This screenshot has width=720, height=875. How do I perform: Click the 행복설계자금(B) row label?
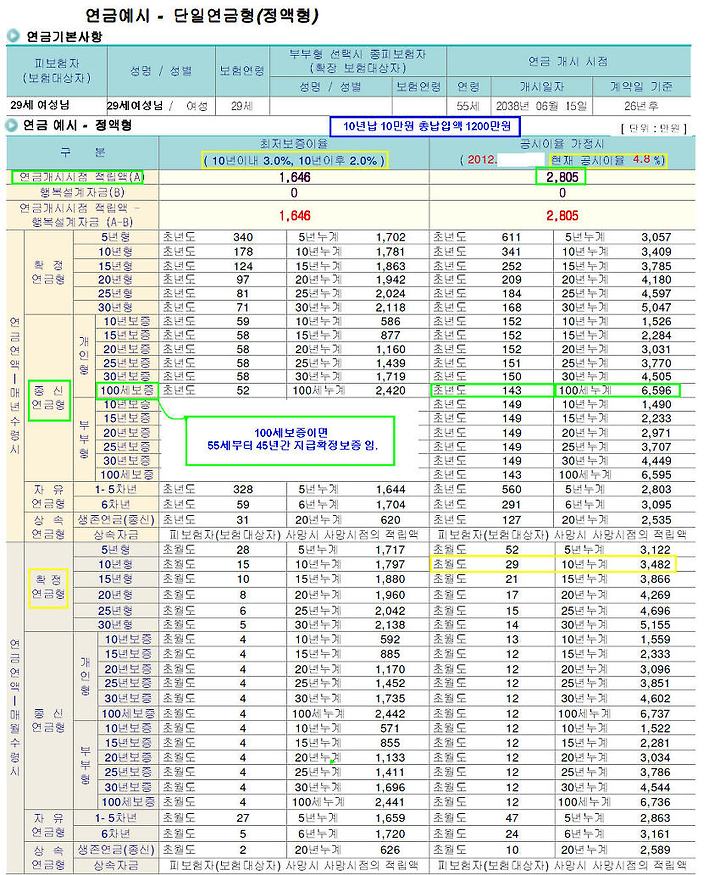point(82,193)
